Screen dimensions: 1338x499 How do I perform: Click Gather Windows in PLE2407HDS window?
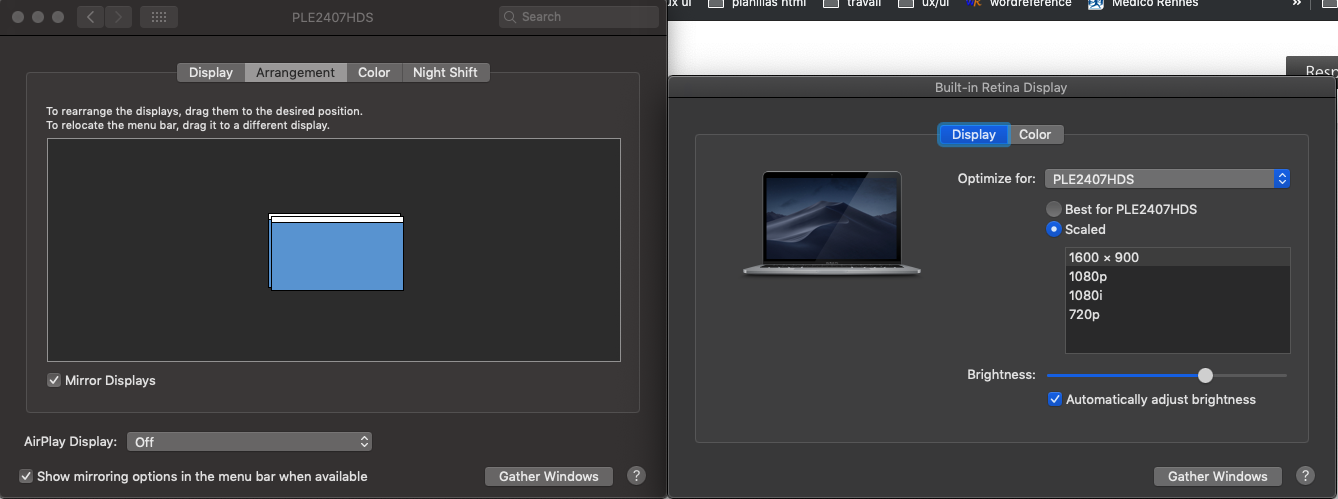549,476
